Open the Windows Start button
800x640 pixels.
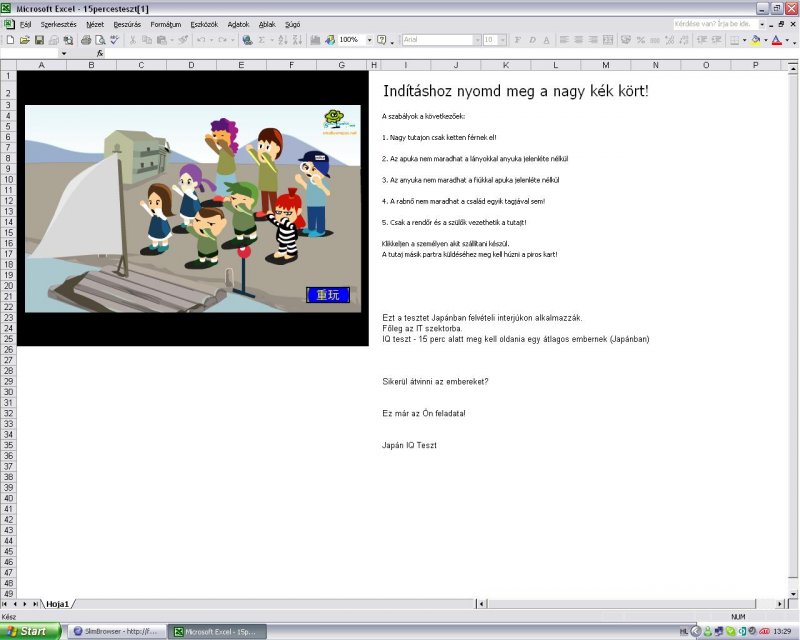pyautogui.click(x=30, y=631)
